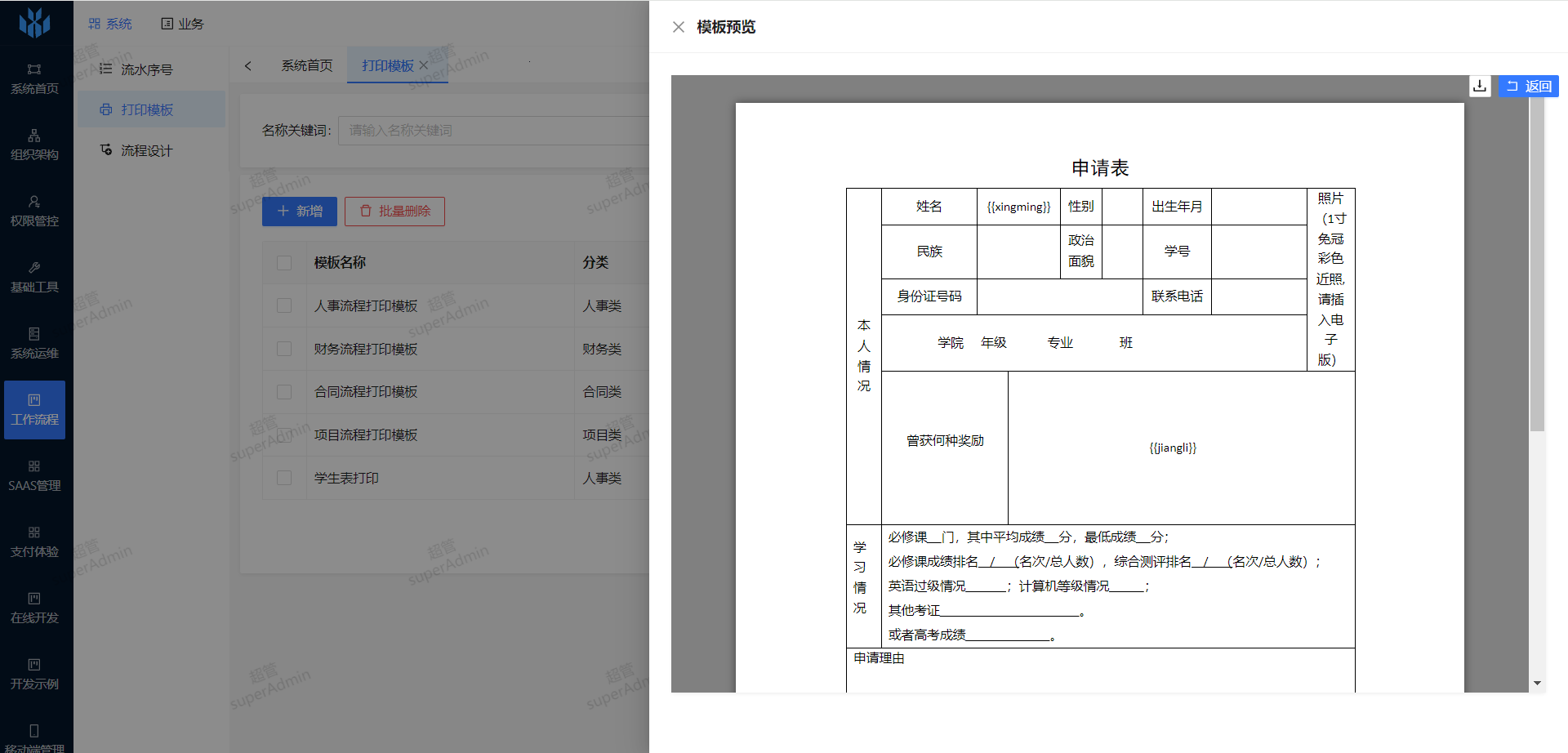The width and height of the screenshot is (1568, 753).
Task: Switch to 系统首页 tab
Action: coord(307,65)
